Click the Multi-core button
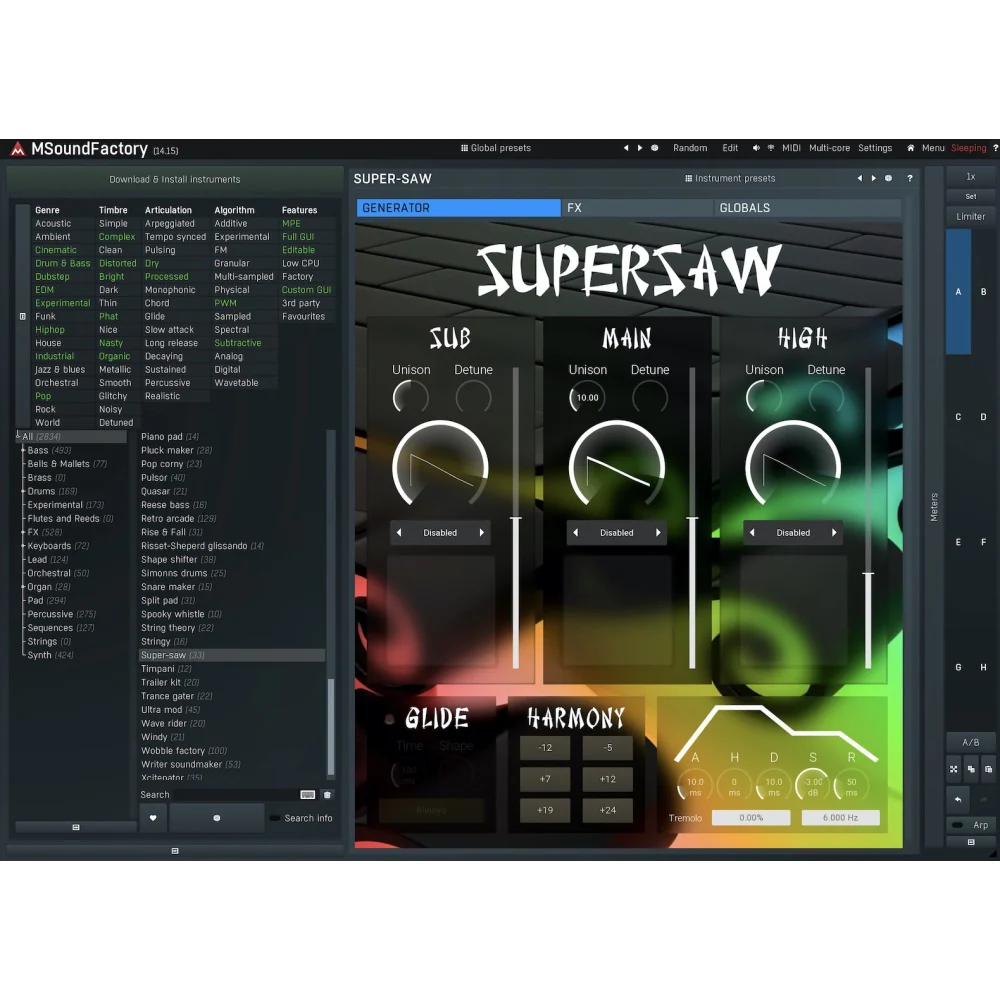 click(x=829, y=148)
